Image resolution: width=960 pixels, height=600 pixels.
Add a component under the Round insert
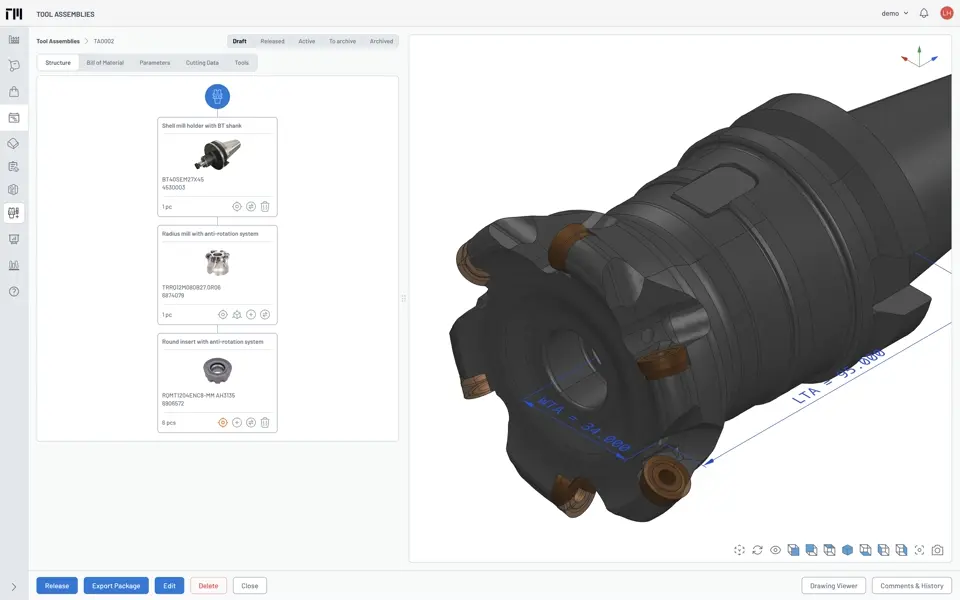237,422
